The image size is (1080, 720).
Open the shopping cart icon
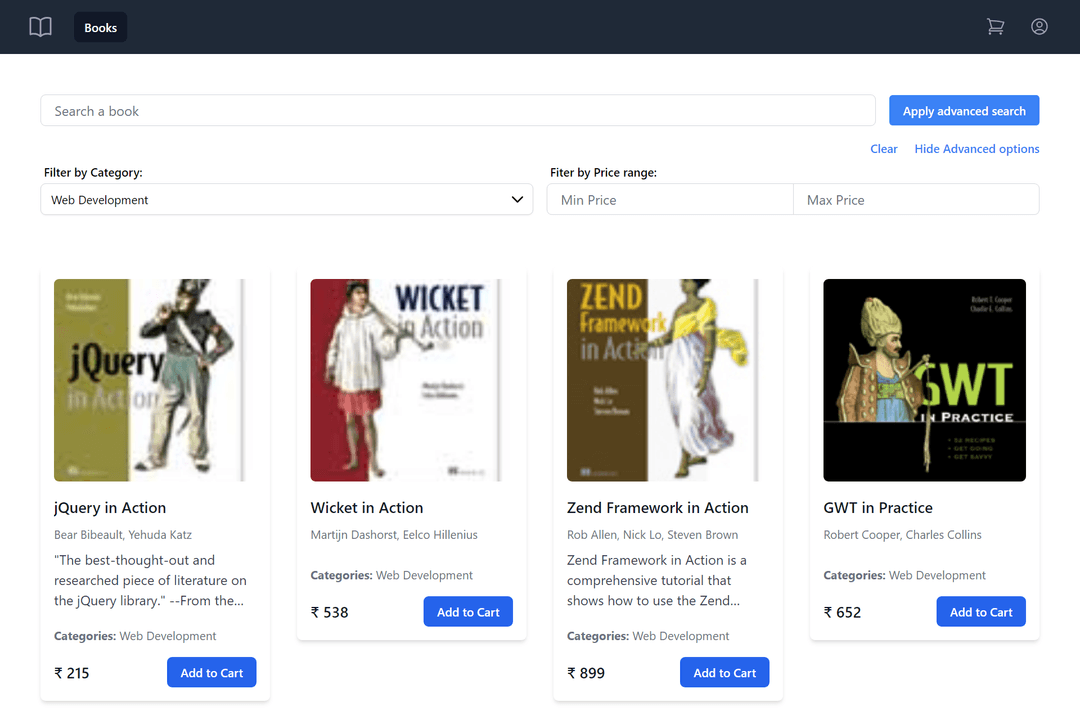click(x=995, y=27)
